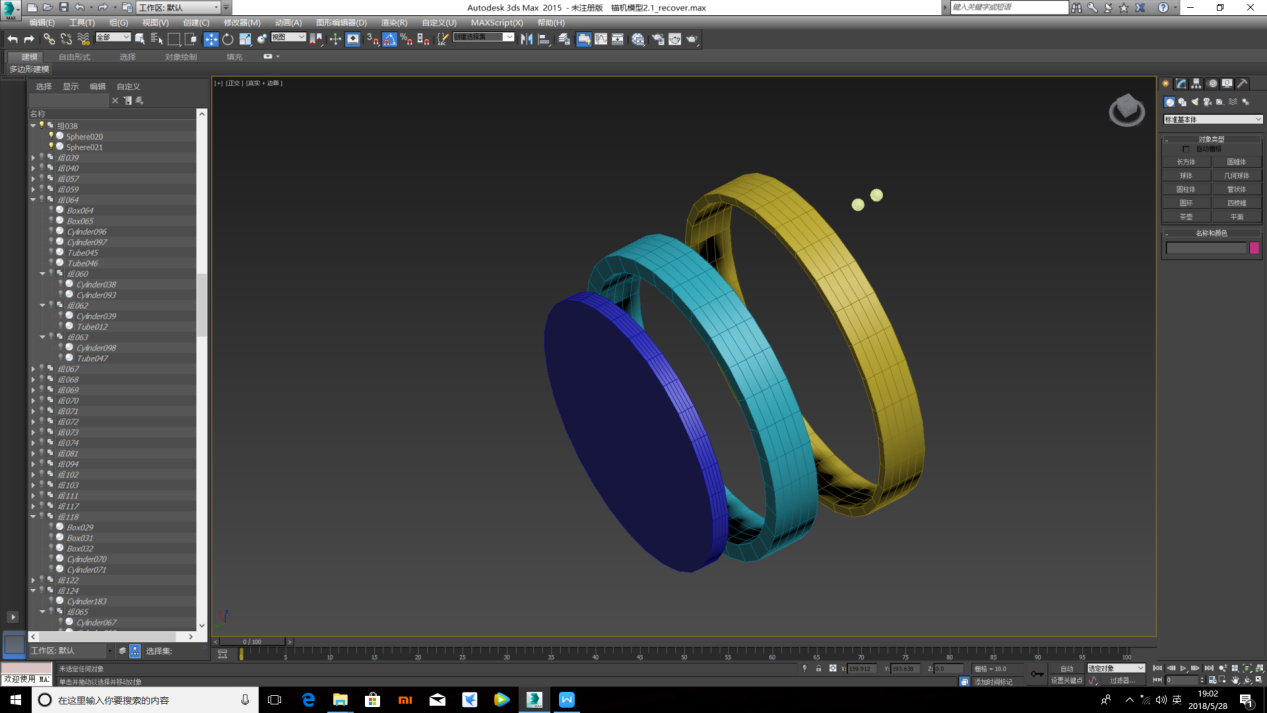The image size is (1267, 713).
Task: Open the 渲染(R) menu
Action: 394,22
